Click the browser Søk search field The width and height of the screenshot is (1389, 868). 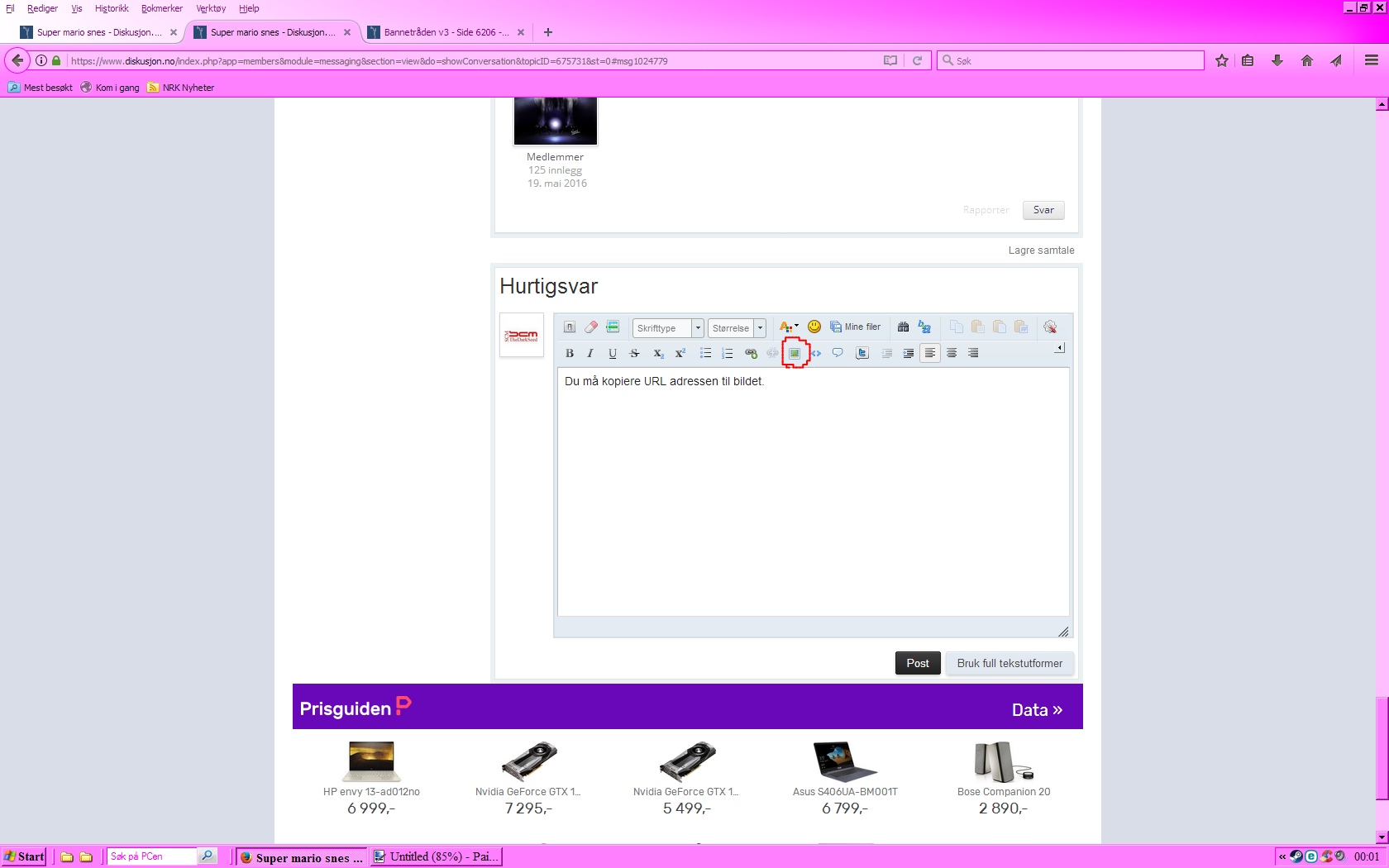pyautogui.click(x=1071, y=60)
